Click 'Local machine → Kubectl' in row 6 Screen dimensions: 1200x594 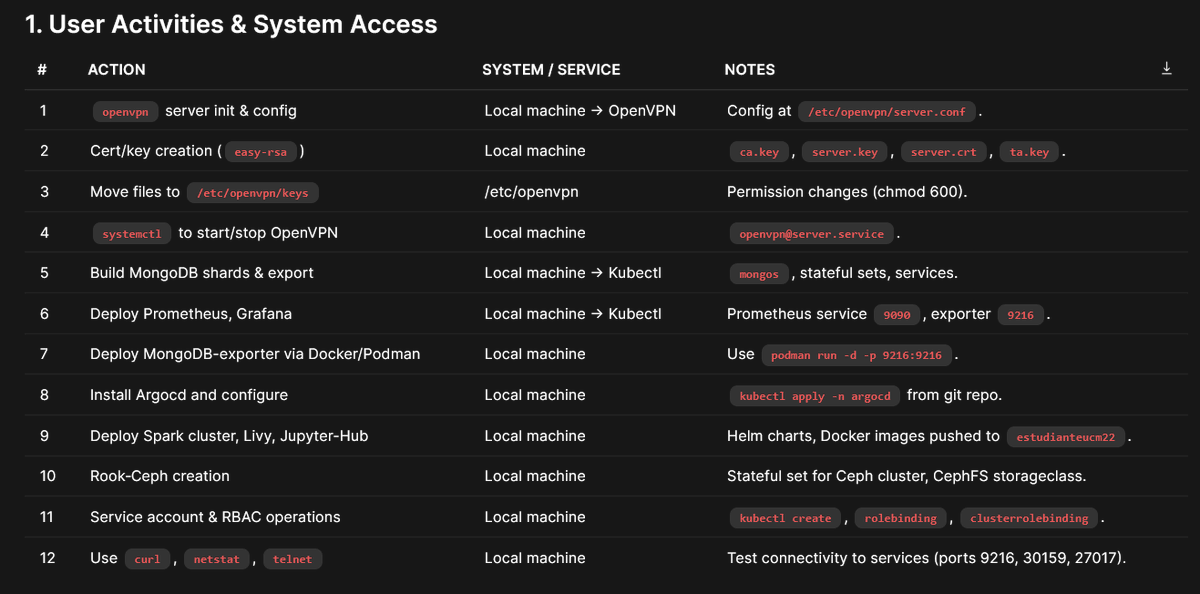[573, 314]
